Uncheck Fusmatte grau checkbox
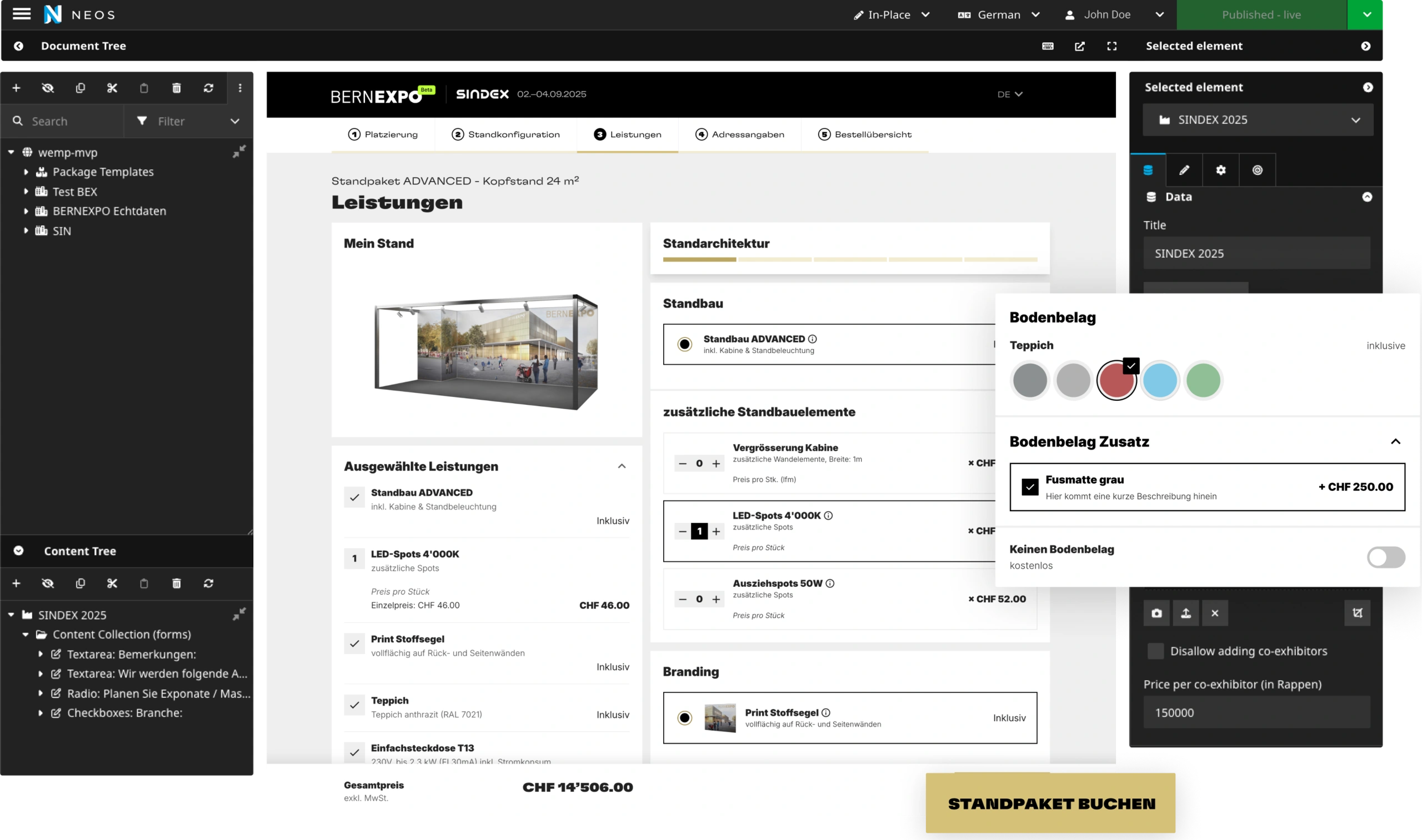Screen dimensions: 1422x840 [x=1030, y=487]
